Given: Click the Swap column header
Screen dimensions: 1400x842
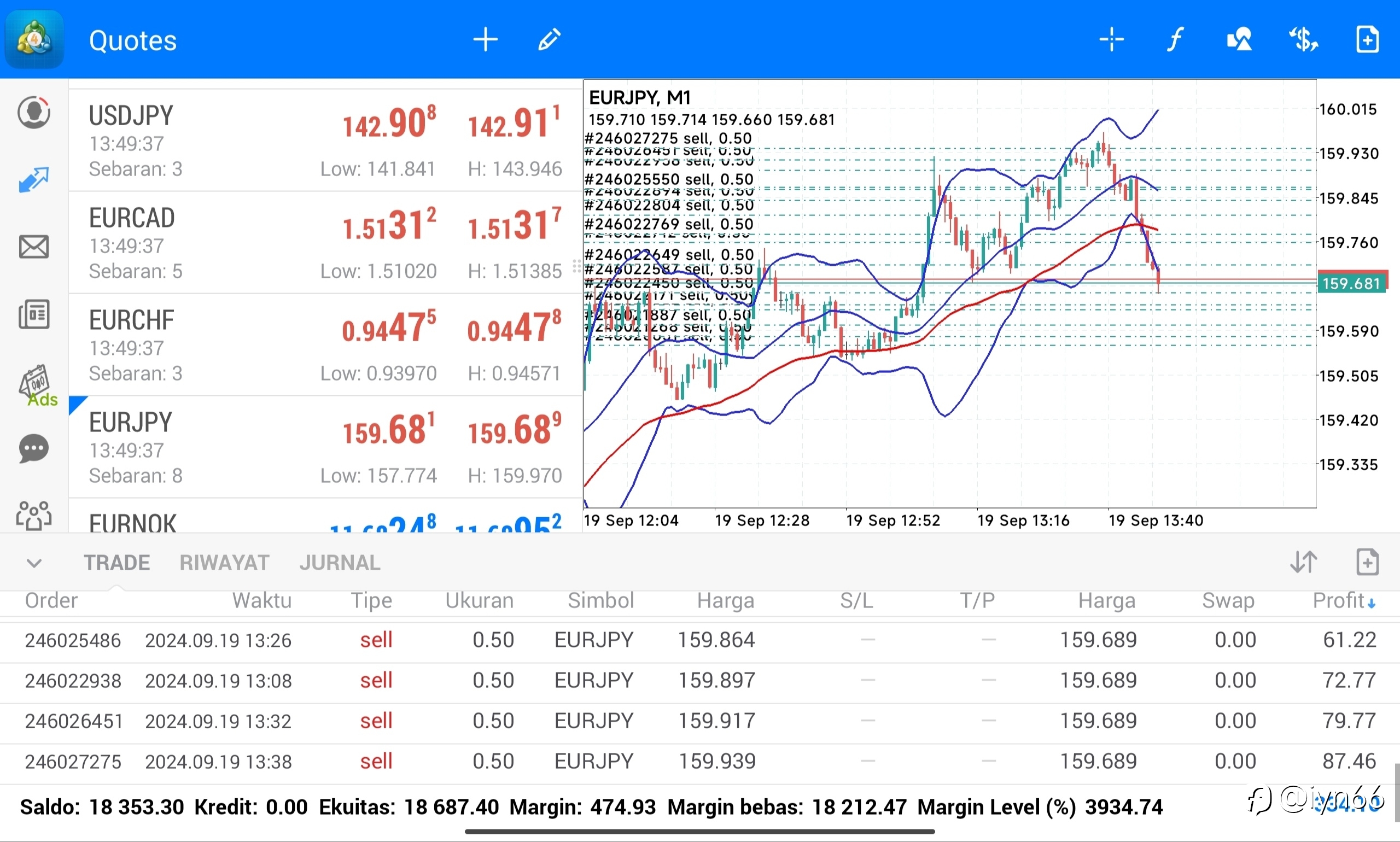Looking at the screenshot, I should point(1228,600).
